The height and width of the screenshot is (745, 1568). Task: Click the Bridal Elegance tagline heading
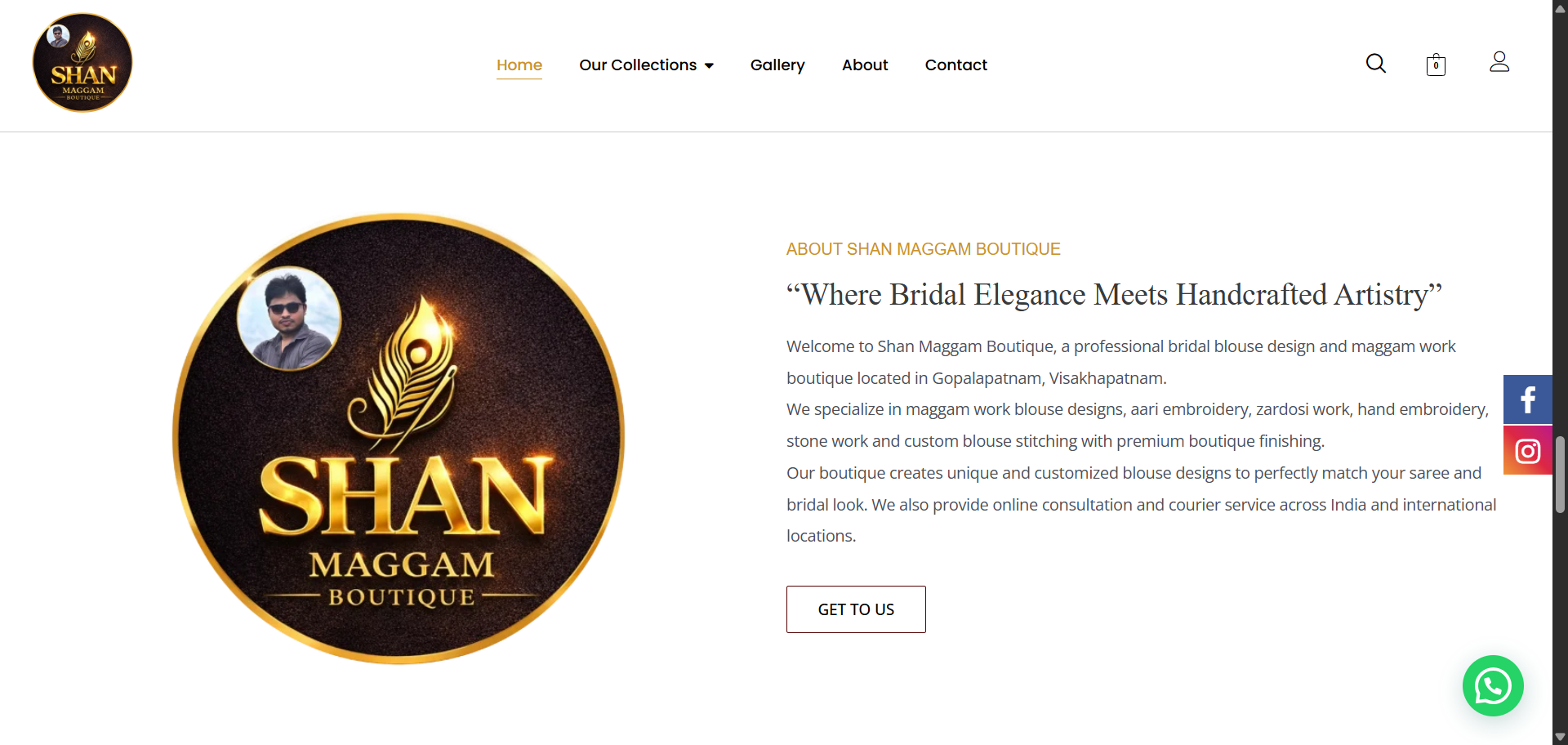click(x=1114, y=294)
